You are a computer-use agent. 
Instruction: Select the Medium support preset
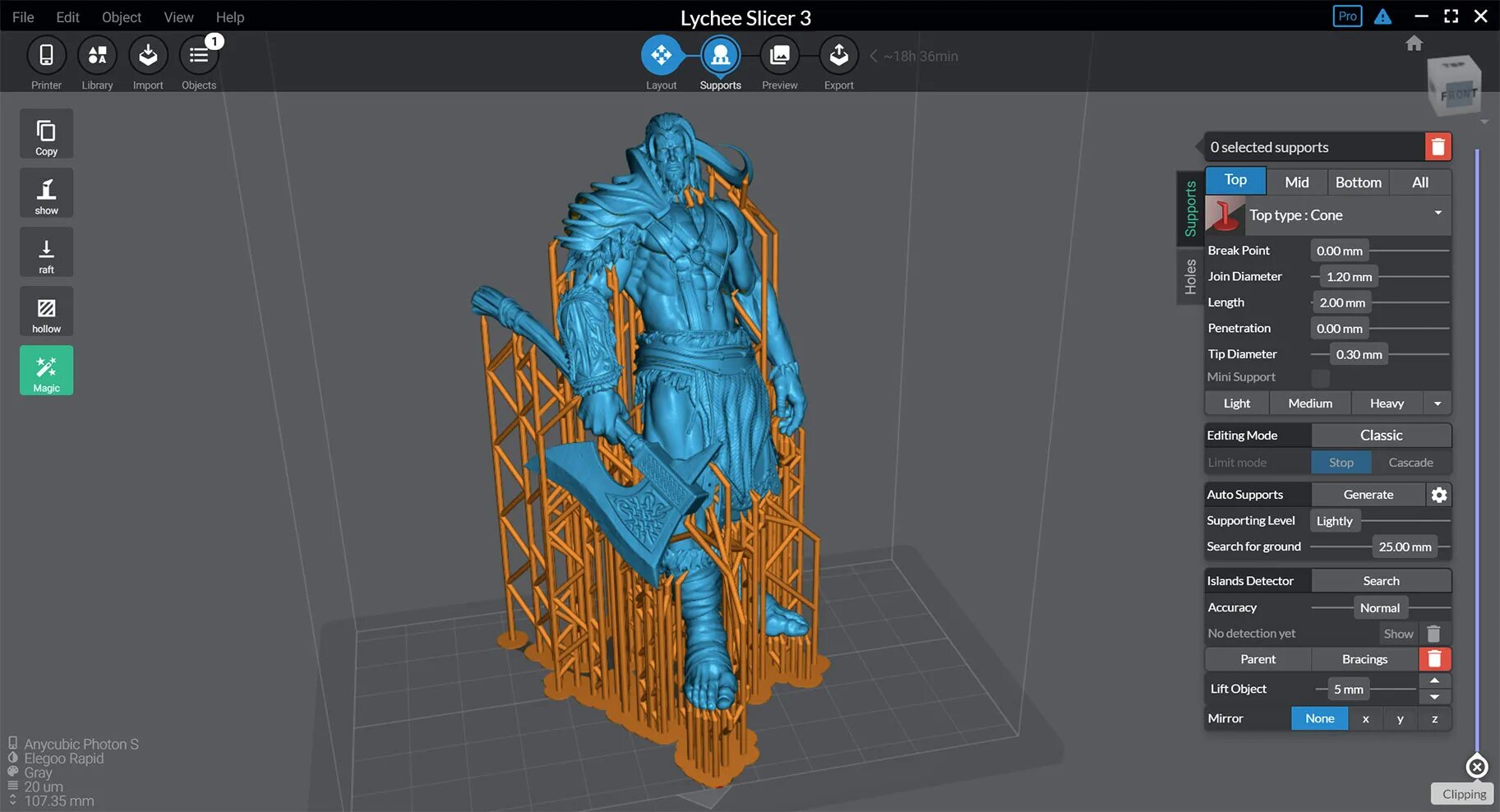(x=1310, y=404)
